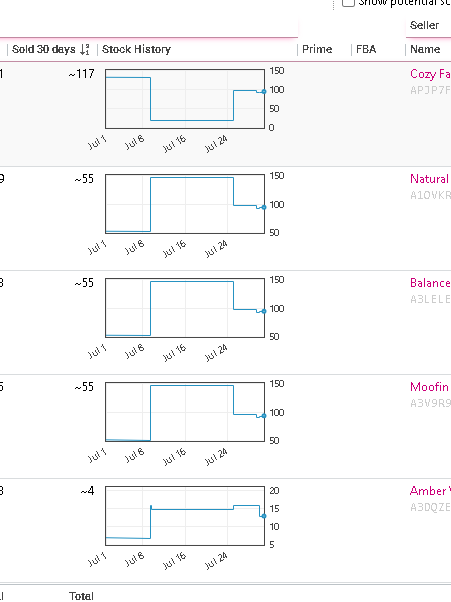Click the FBA column header
The width and height of the screenshot is (451, 602).
coord(366,50)
